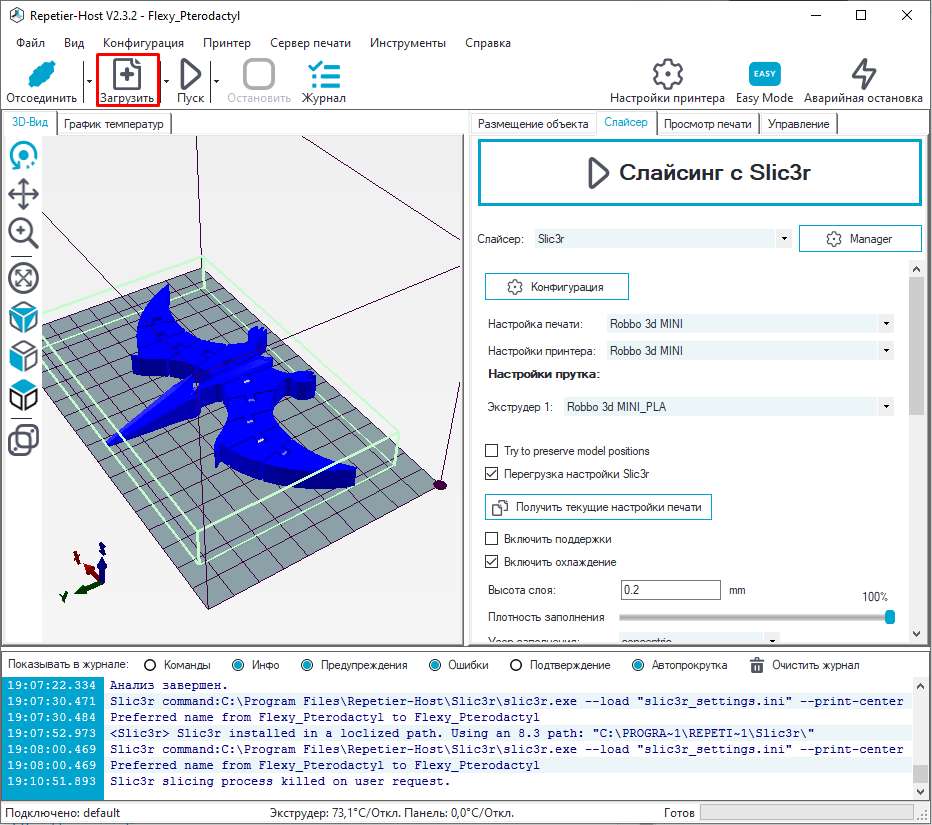The height and width of the screenshot is (825, 932).
Task: Click the trash icon to clear log
Action: coord(757,665)
